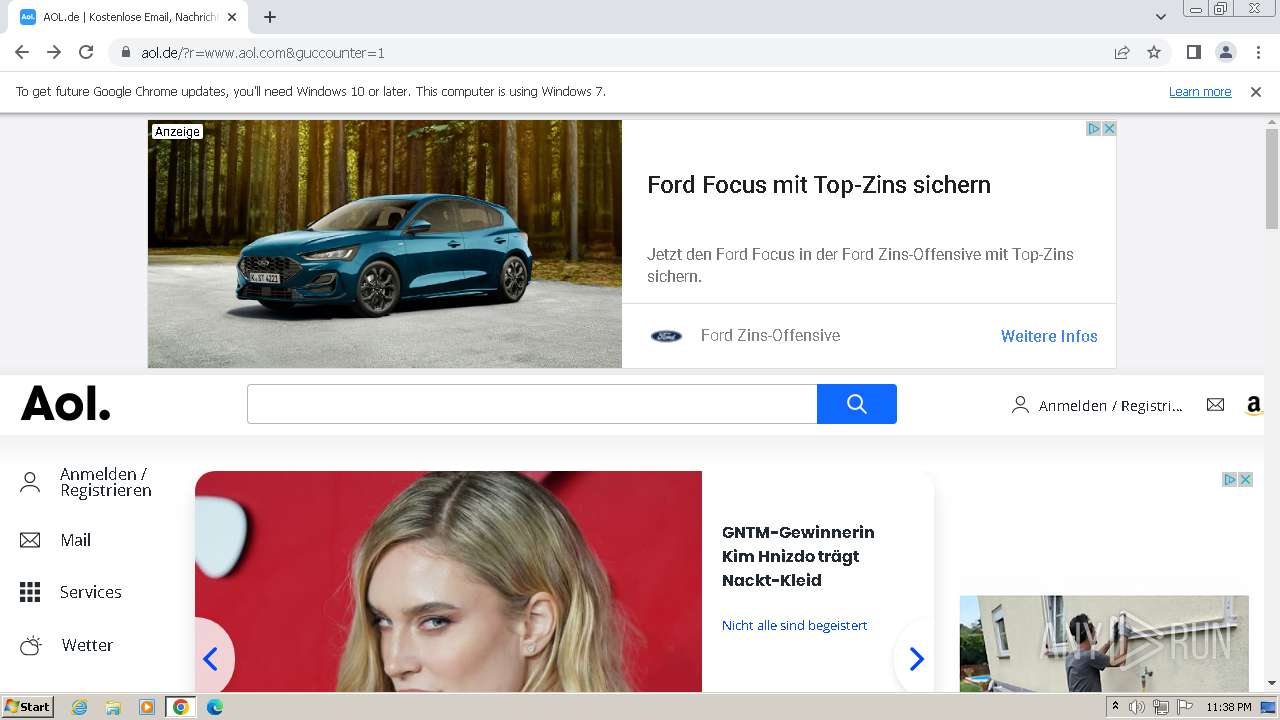View site information via the lock icon
This screenshot has height=720, width=1280.
[125, 52]
